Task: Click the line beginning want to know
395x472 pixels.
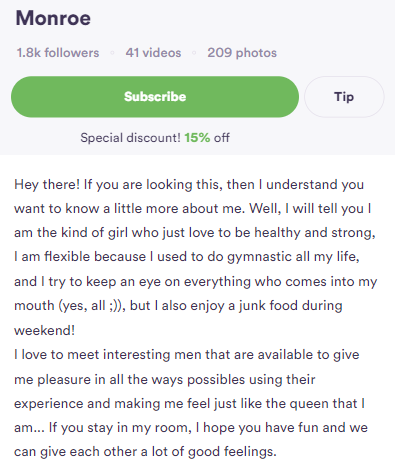Action: (193, 209)
